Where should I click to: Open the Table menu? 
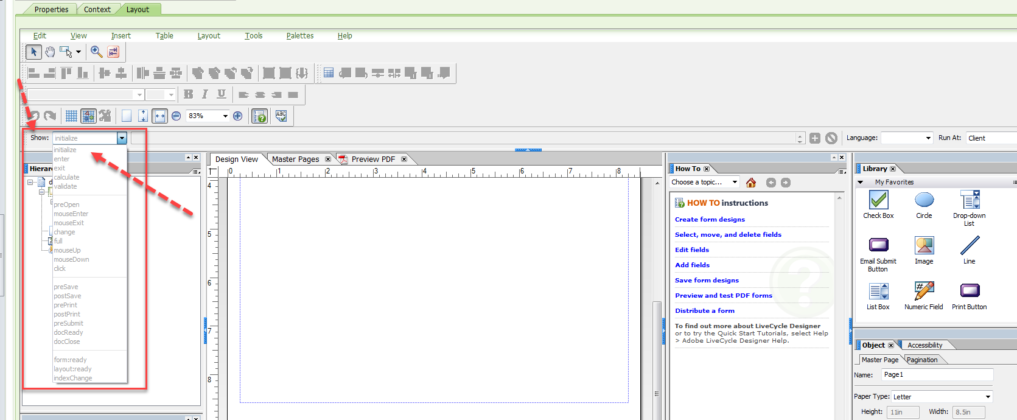(x=164, y=36)
